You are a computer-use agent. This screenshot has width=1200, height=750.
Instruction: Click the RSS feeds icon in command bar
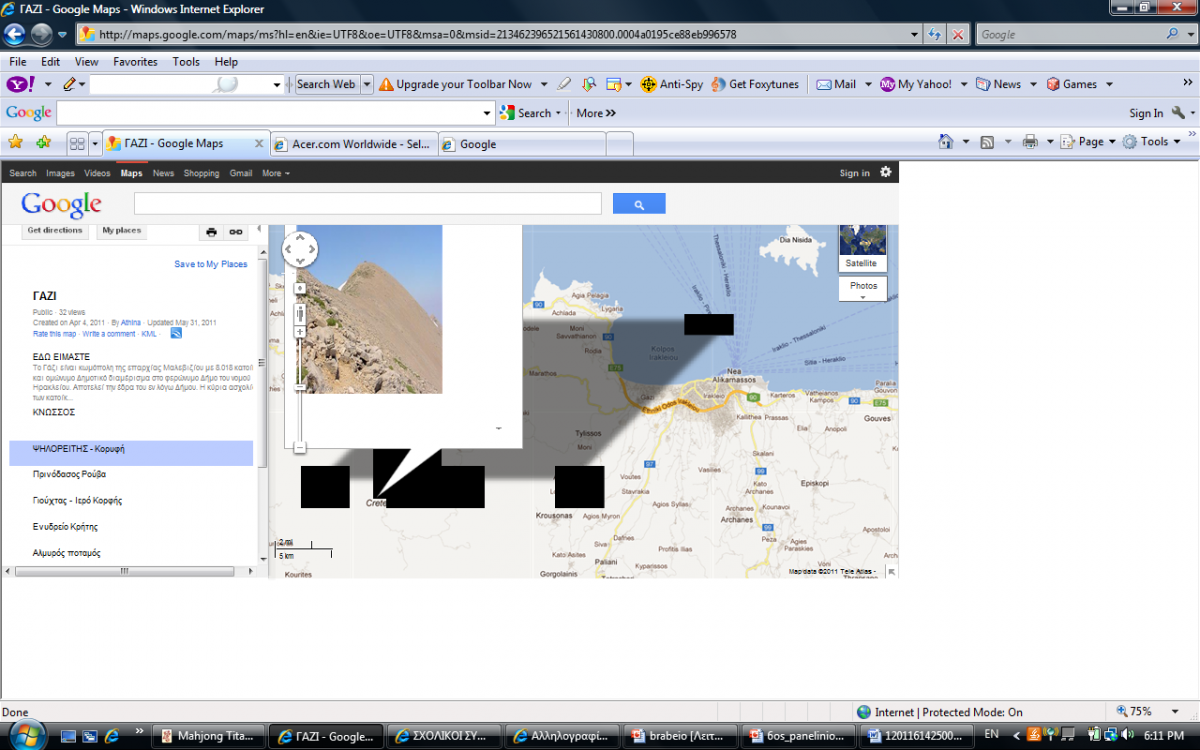(x=987, y=142)
